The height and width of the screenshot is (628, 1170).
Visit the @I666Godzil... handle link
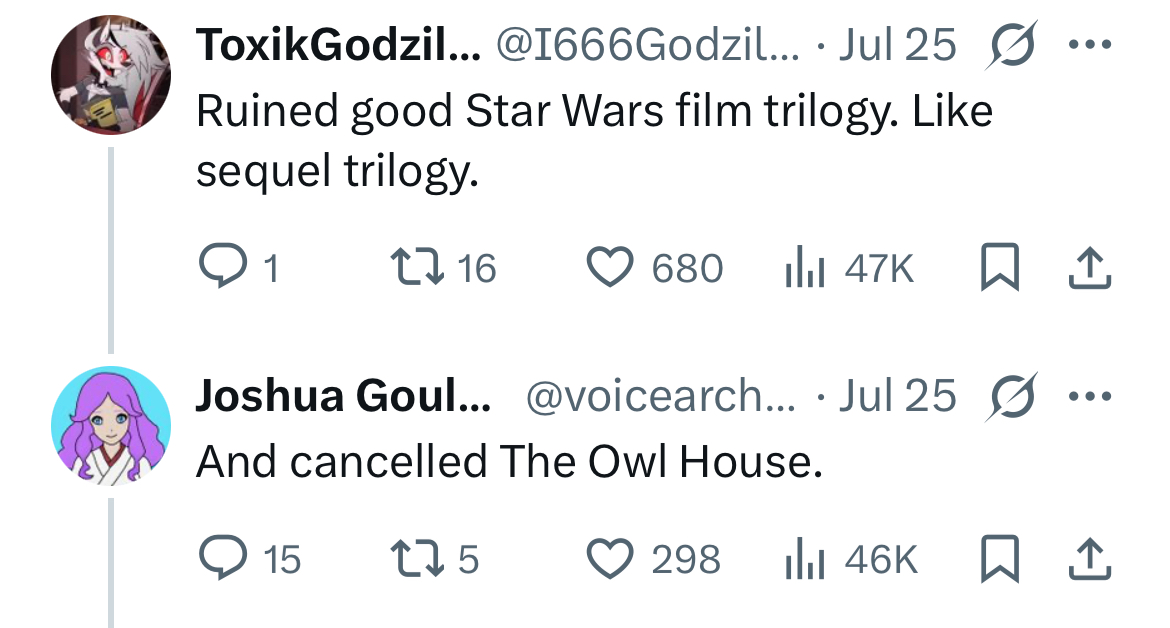tap(647, 45)
